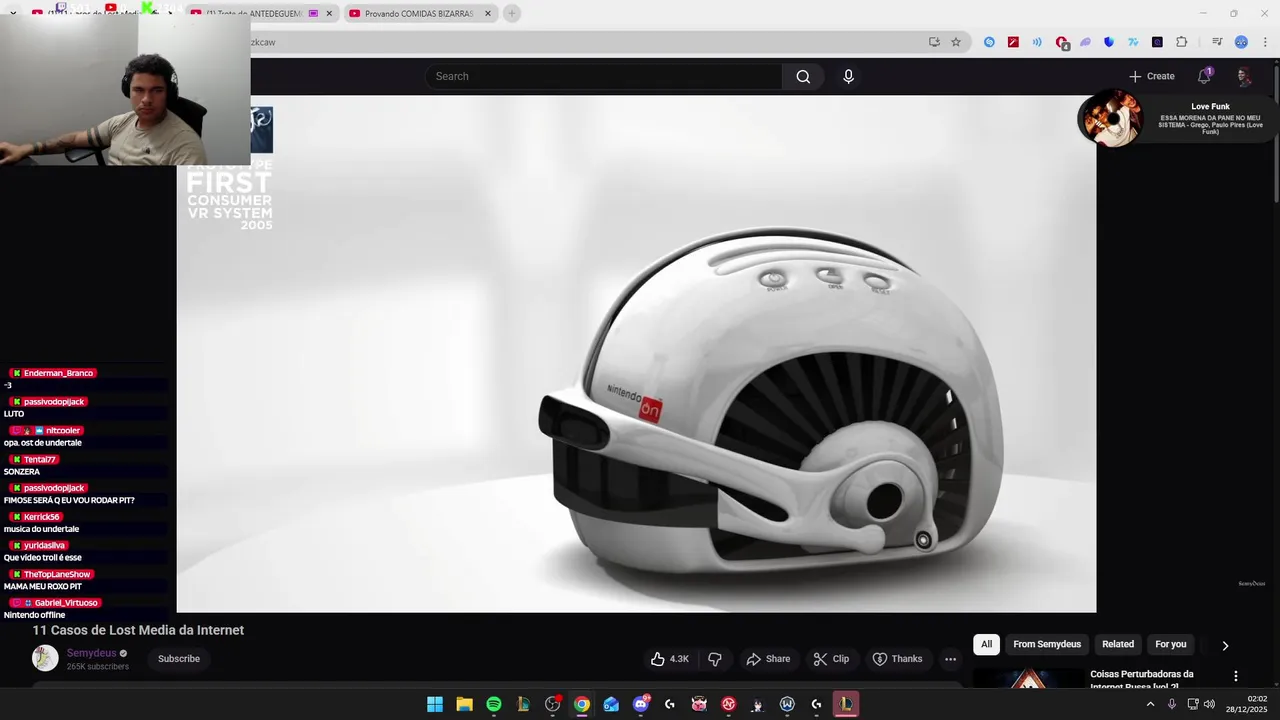
Task: Click the Semydeus channel avatar
Action: (45, 658)
